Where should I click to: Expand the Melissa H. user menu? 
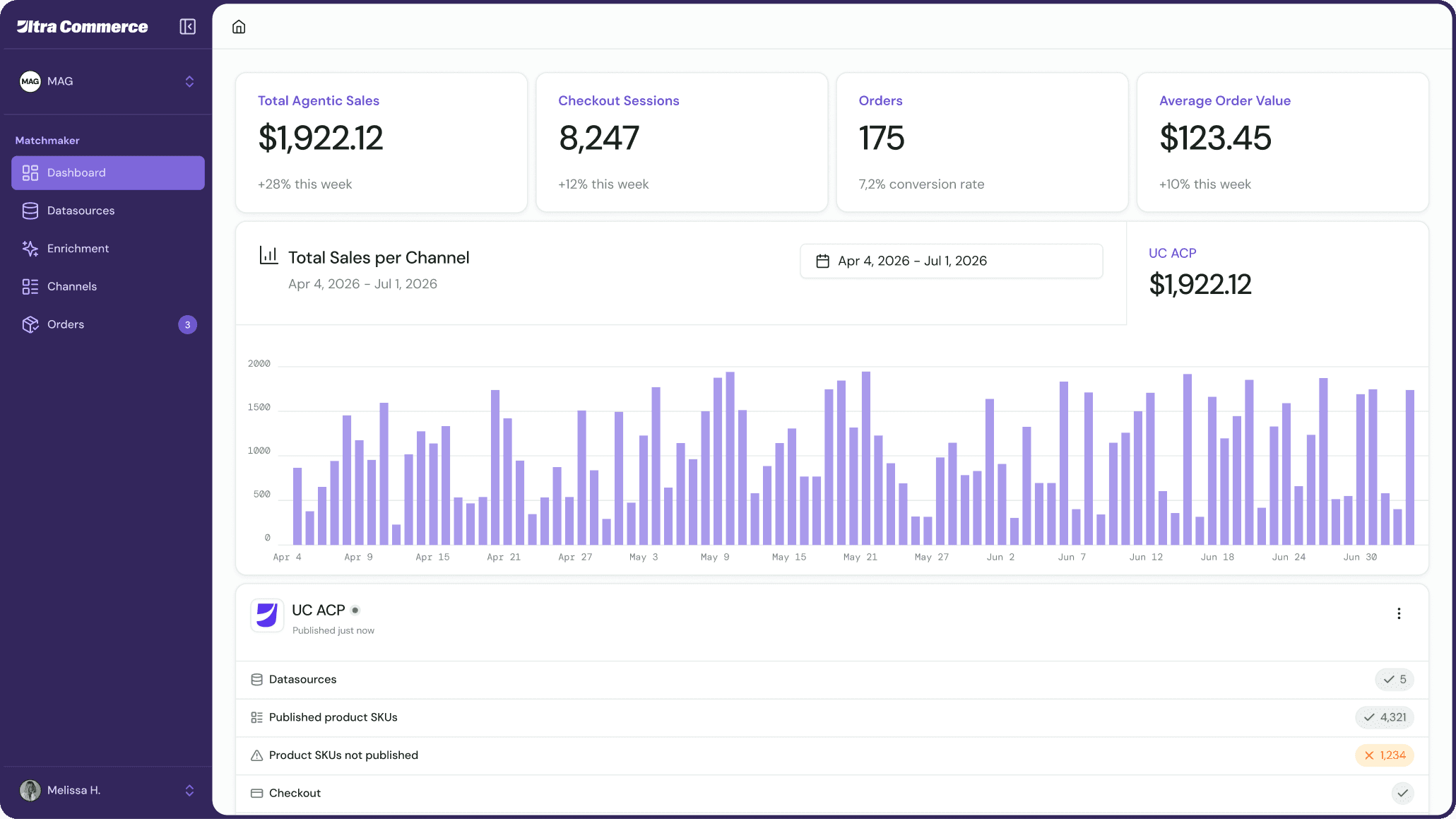click(x=189, y=790)
